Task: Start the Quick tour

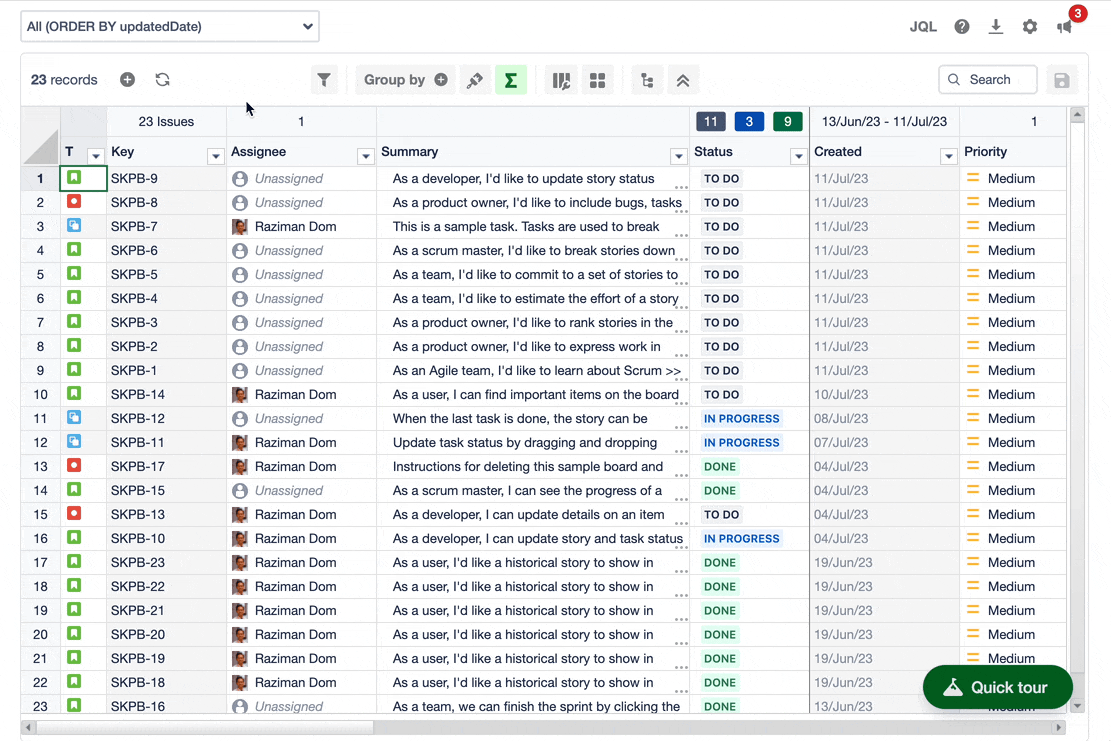Action: point(998,687)
